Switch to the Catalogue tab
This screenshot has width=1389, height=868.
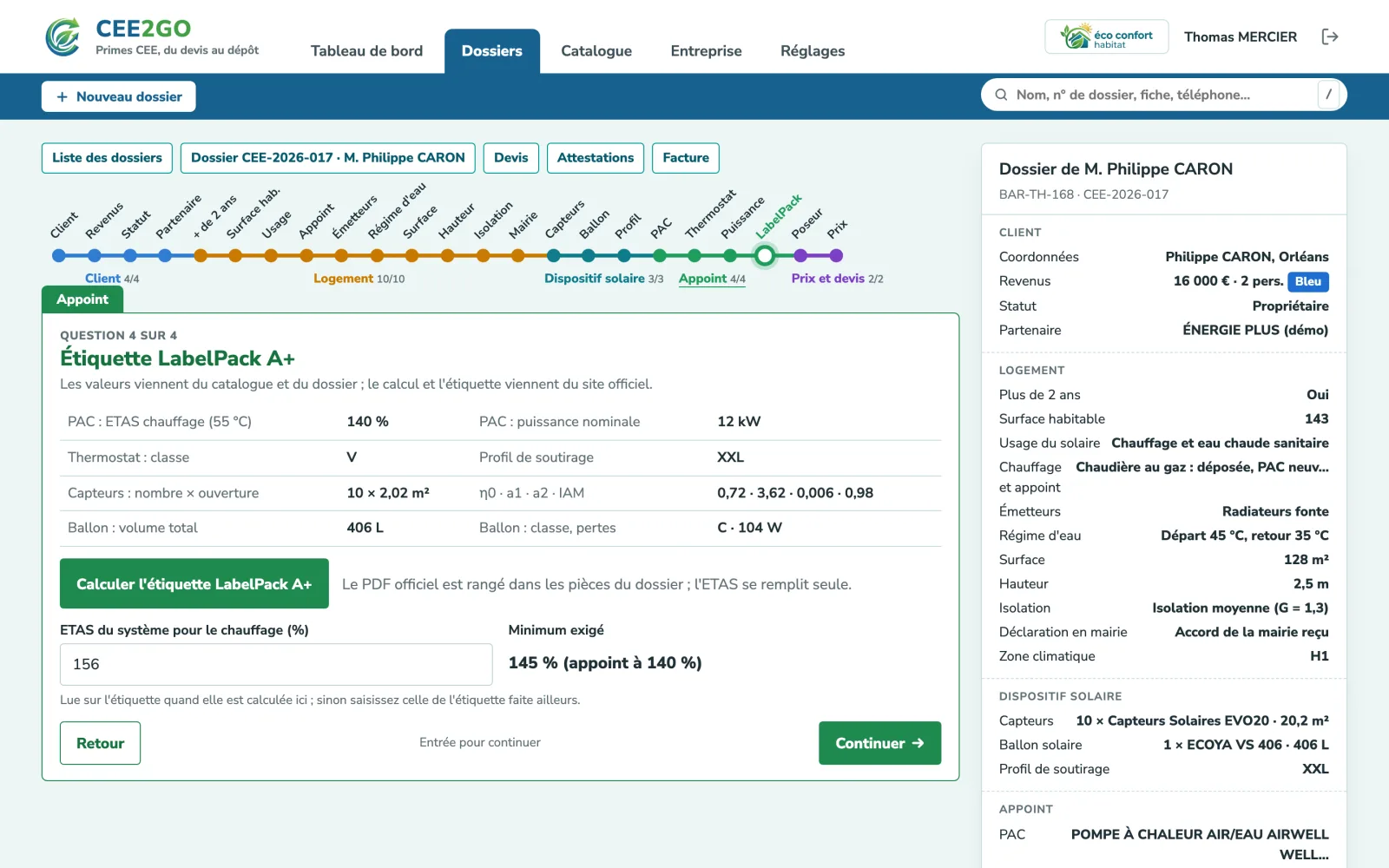596,50
